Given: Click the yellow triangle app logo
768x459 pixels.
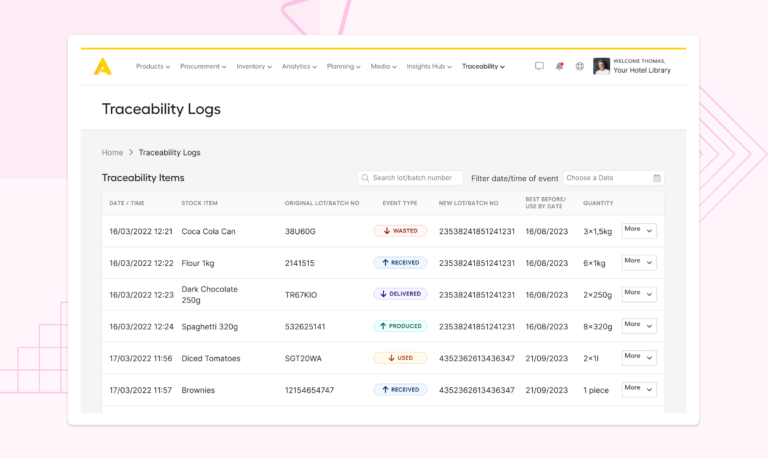Looking at the screenshot, I should (103, 66).
